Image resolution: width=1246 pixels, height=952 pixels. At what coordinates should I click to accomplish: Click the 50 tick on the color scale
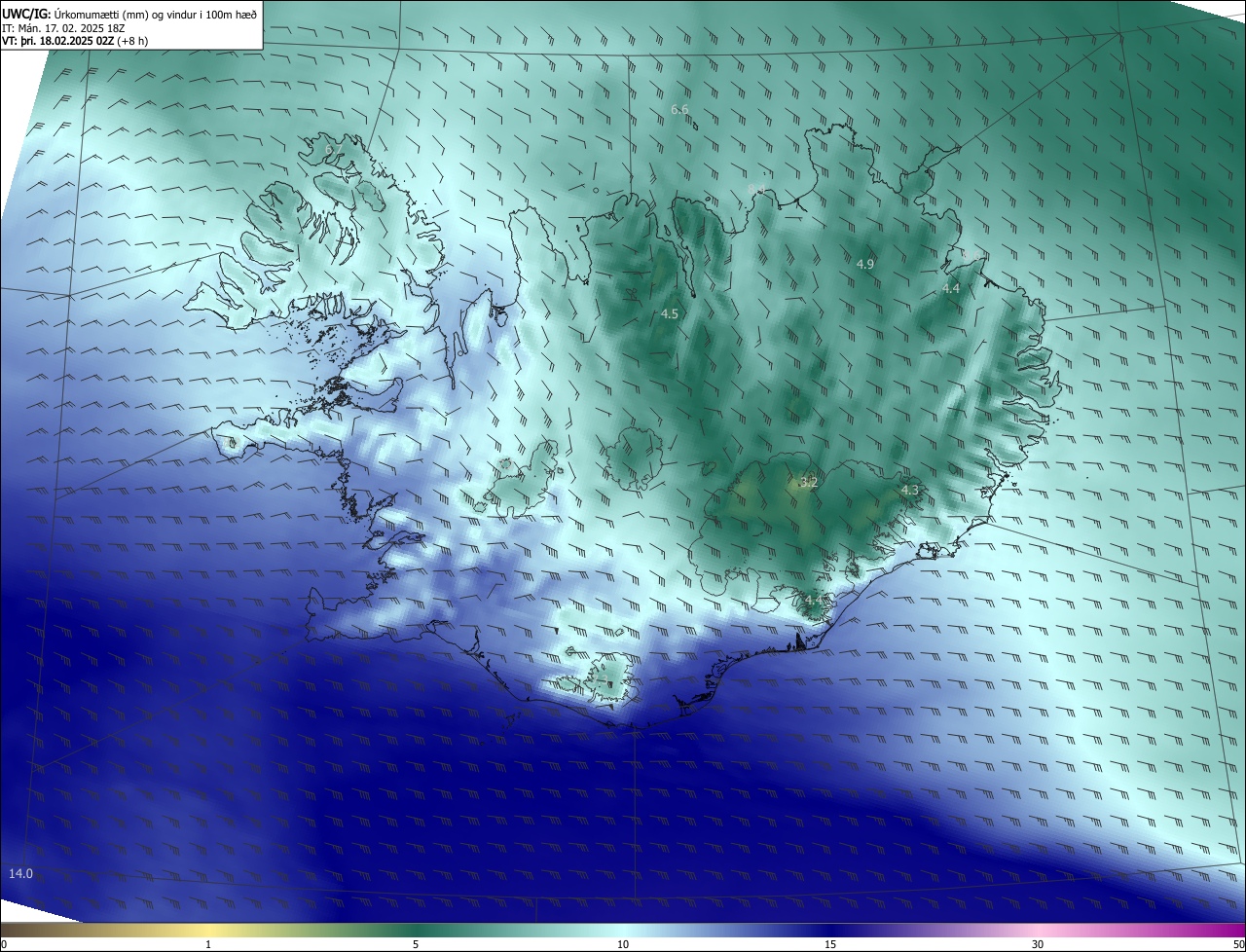pyautogui.click(x=1238, y=944)
